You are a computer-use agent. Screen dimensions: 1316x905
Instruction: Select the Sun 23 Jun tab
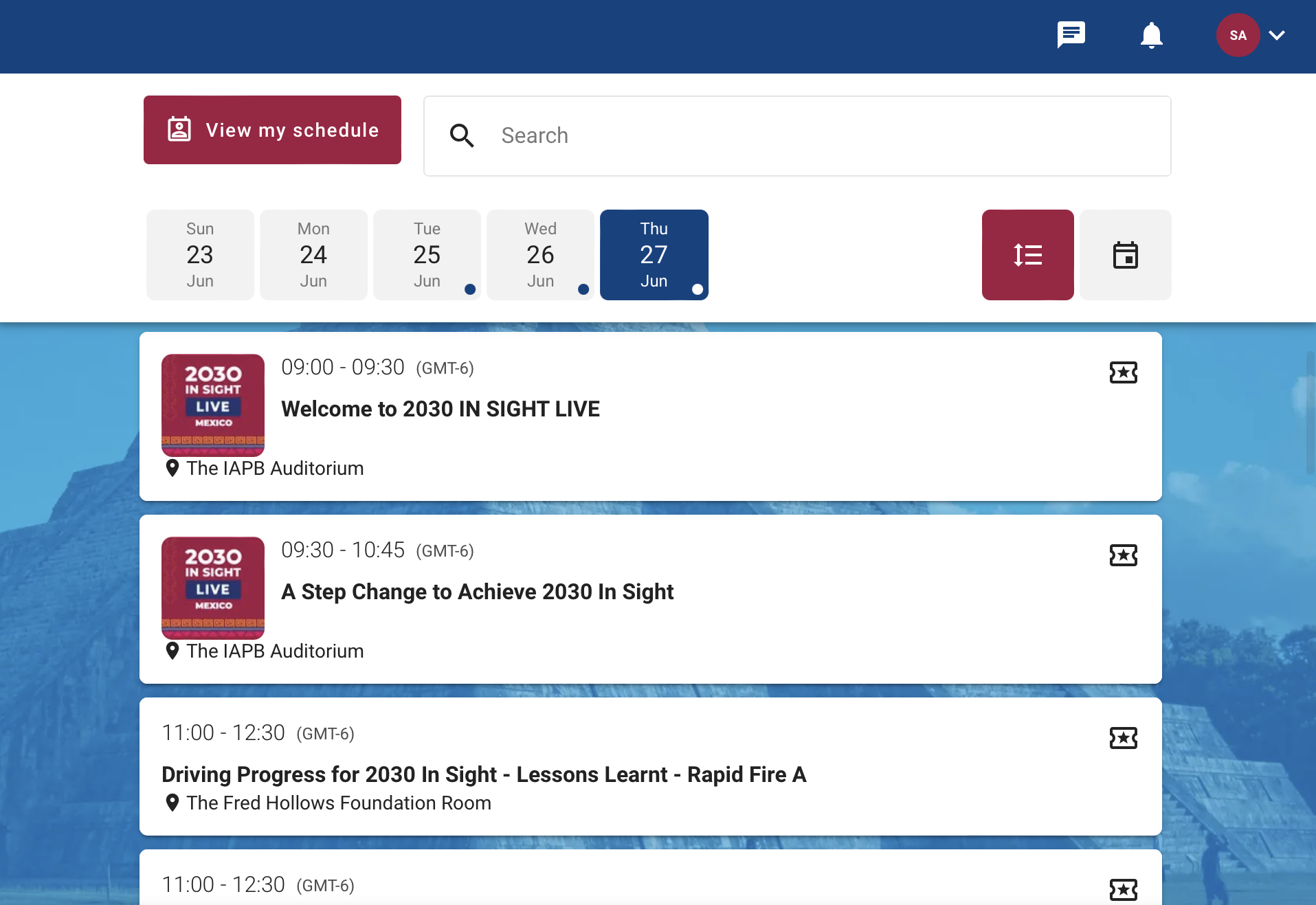point(200,255)
